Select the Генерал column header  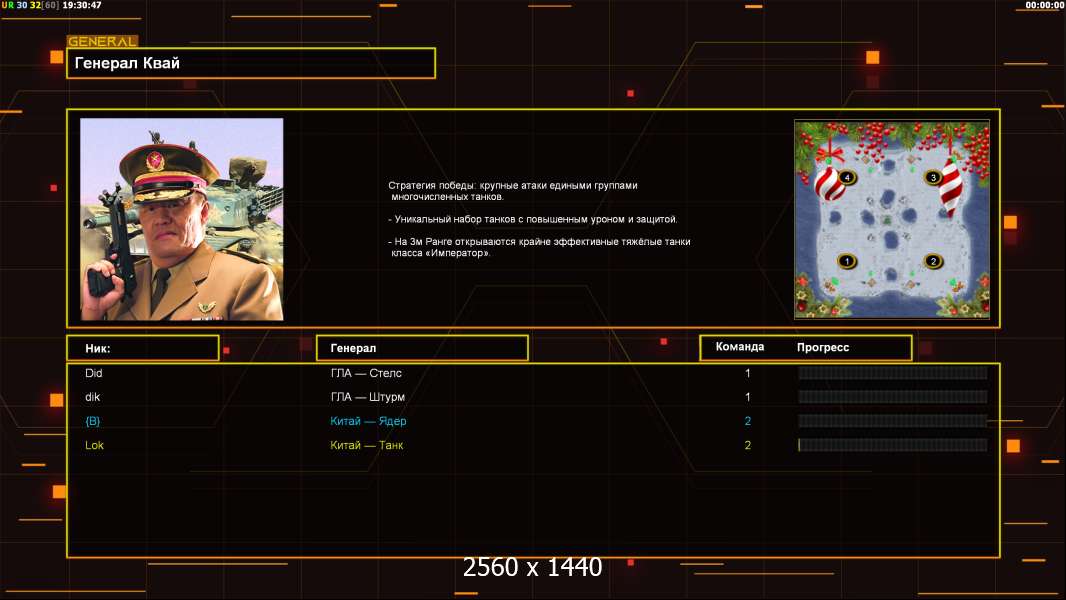pyautogui.click(x=421, y=348)
